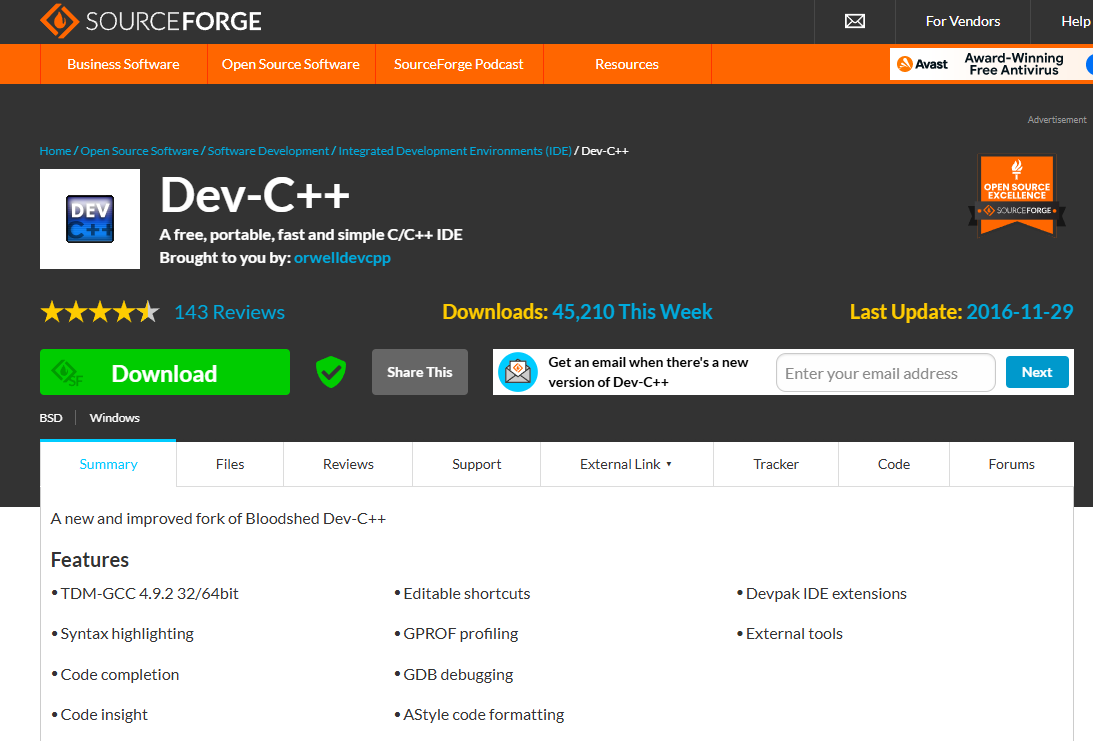Screen dimensions: 1093x741
Task: Click the 'Code insight' feature
Action: click(104, 715)
